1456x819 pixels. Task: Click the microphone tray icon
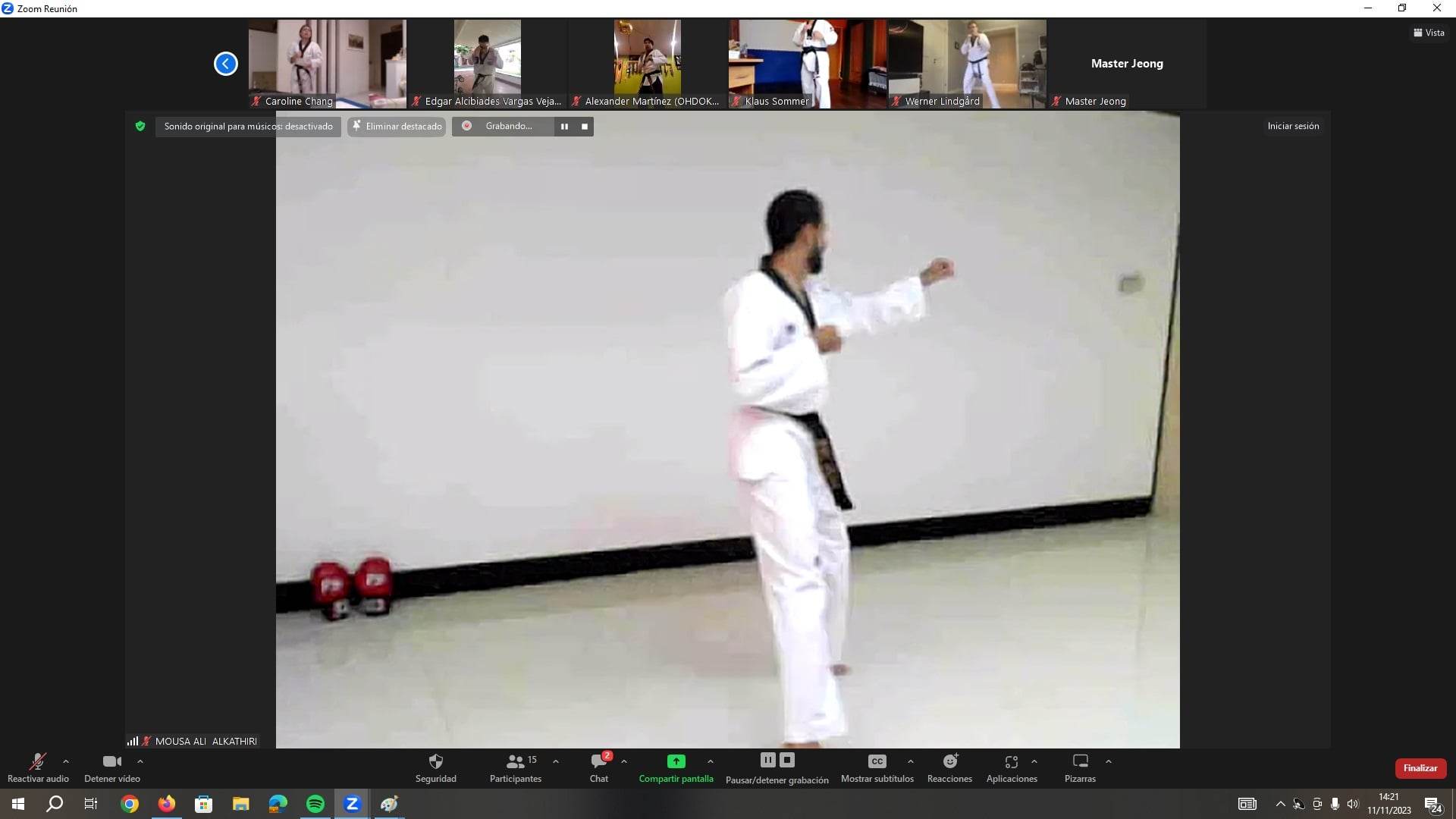[1335, 804]
